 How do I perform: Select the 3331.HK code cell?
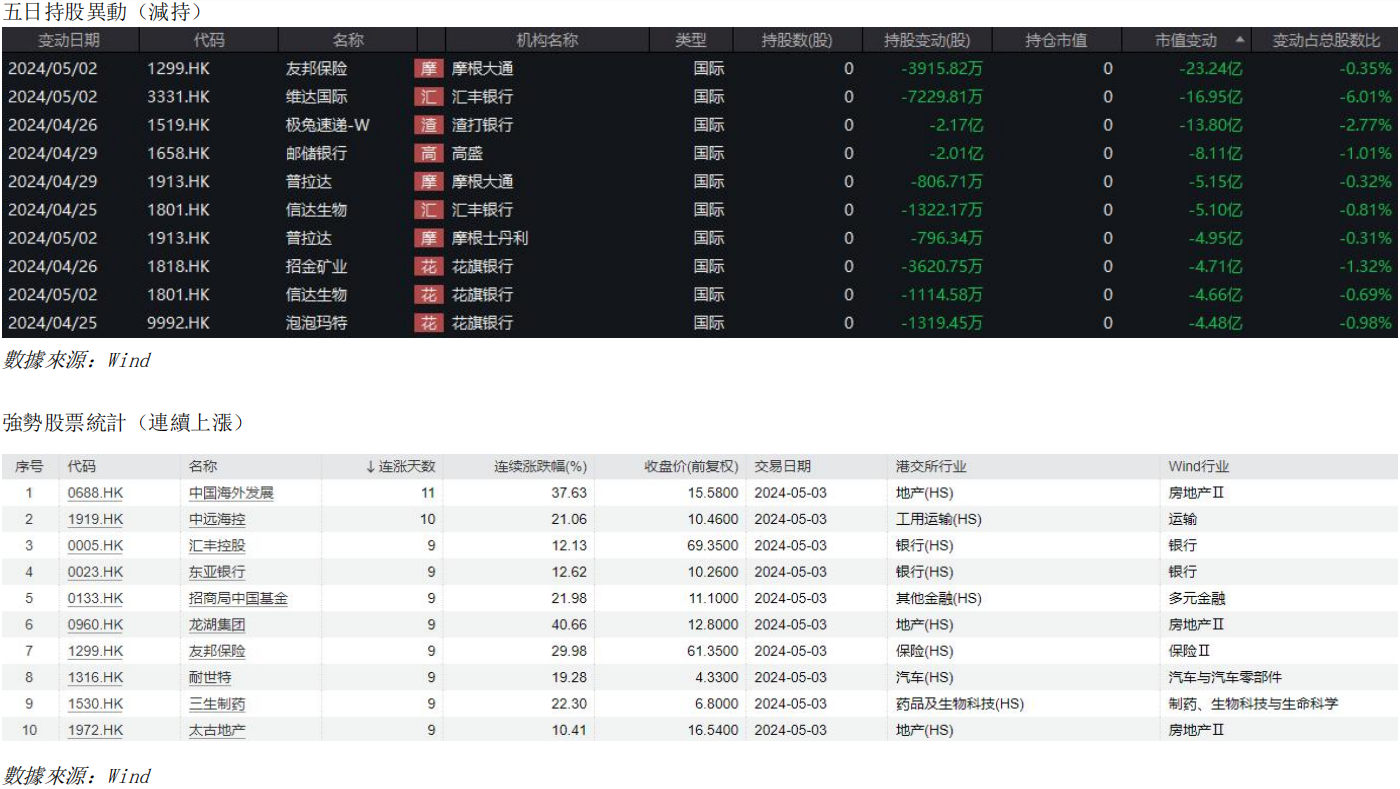point(178,97)
